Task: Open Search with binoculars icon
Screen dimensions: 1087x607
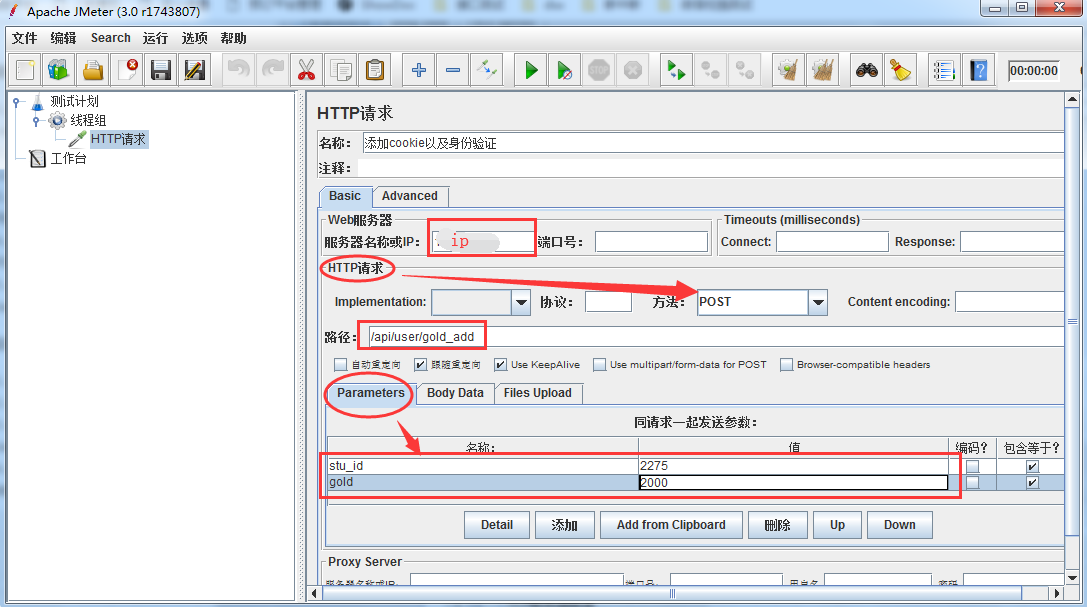Action: point(867,70)
